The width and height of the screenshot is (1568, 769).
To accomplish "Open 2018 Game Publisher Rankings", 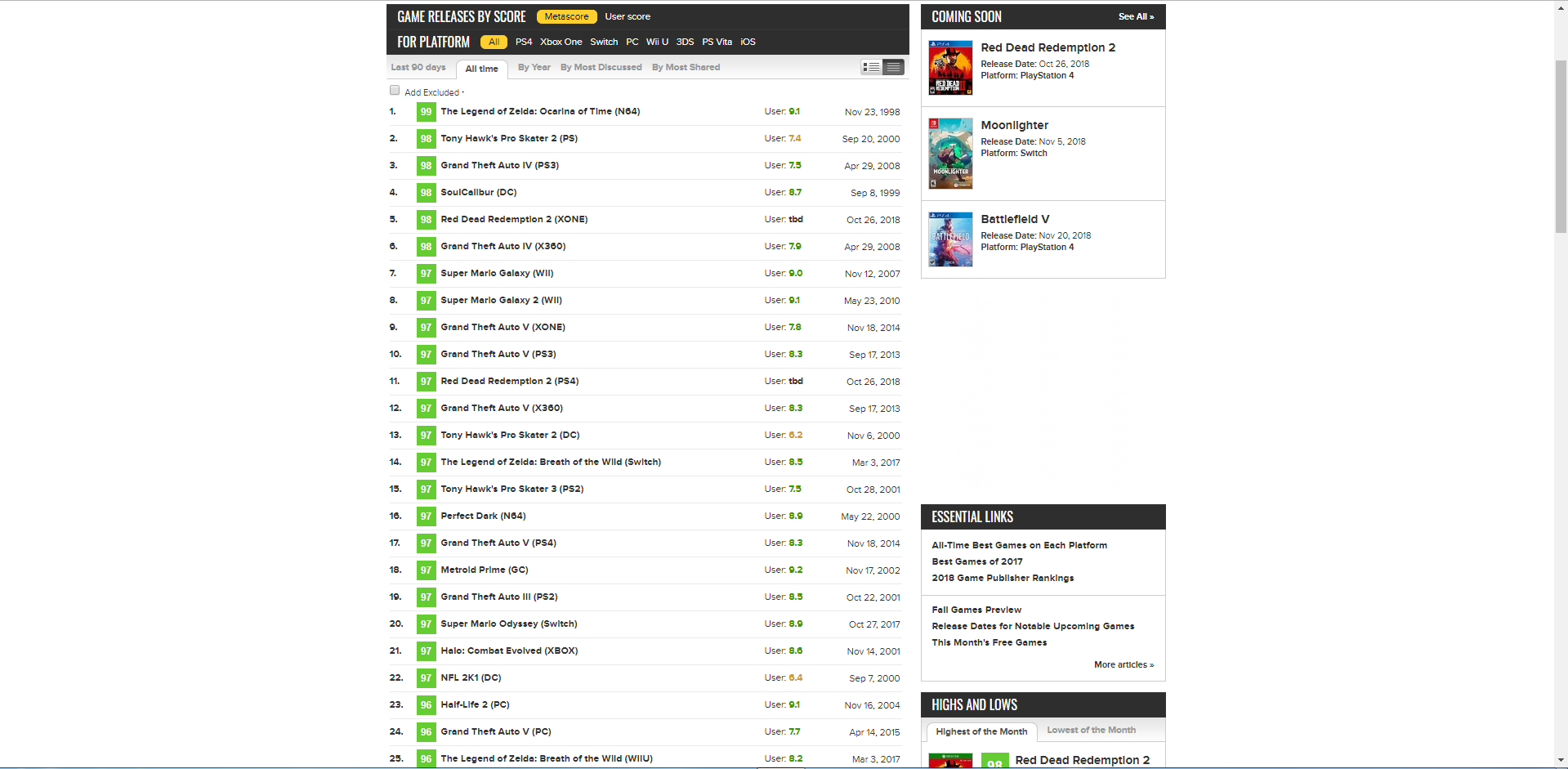I will click(x=1003, y=578).
